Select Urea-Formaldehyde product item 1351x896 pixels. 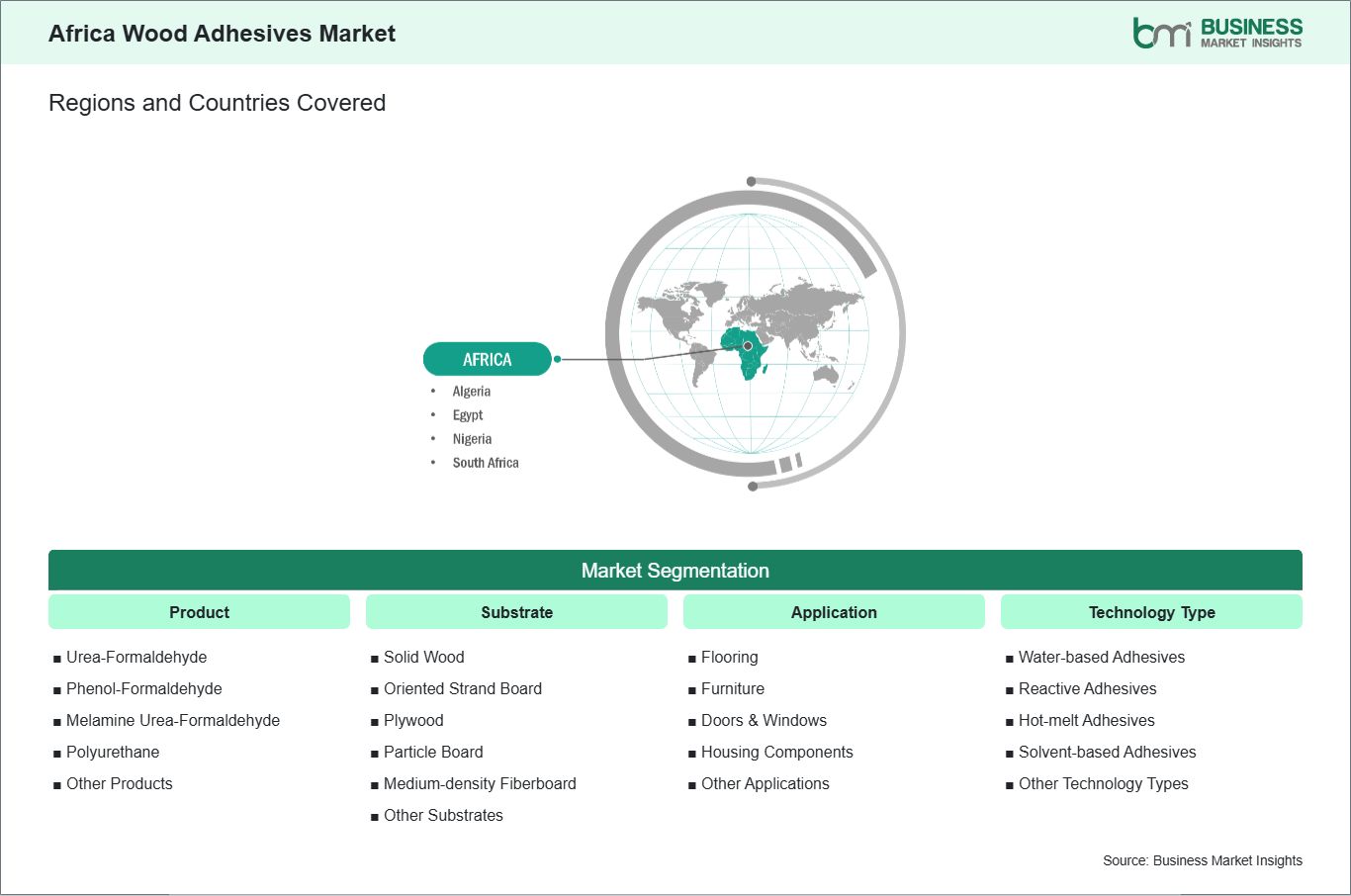point(136,657)
